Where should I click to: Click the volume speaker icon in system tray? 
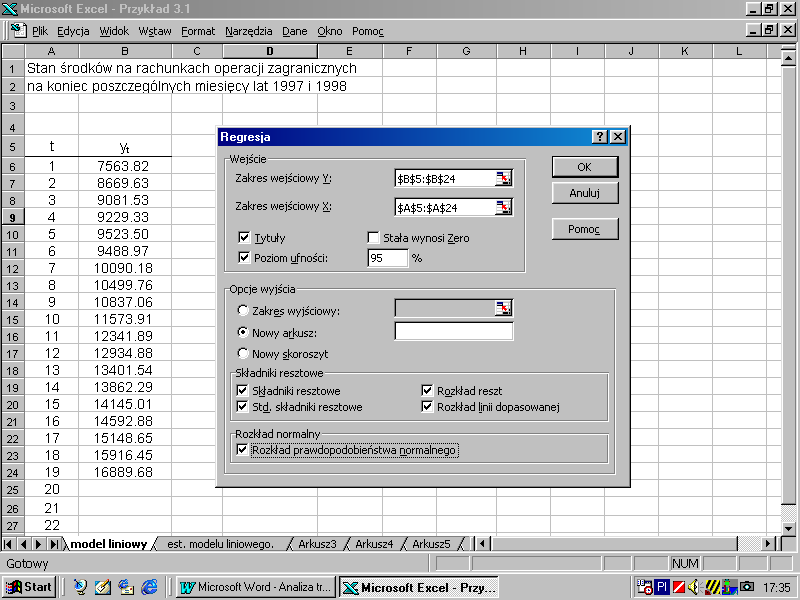[x=693, y=587]
